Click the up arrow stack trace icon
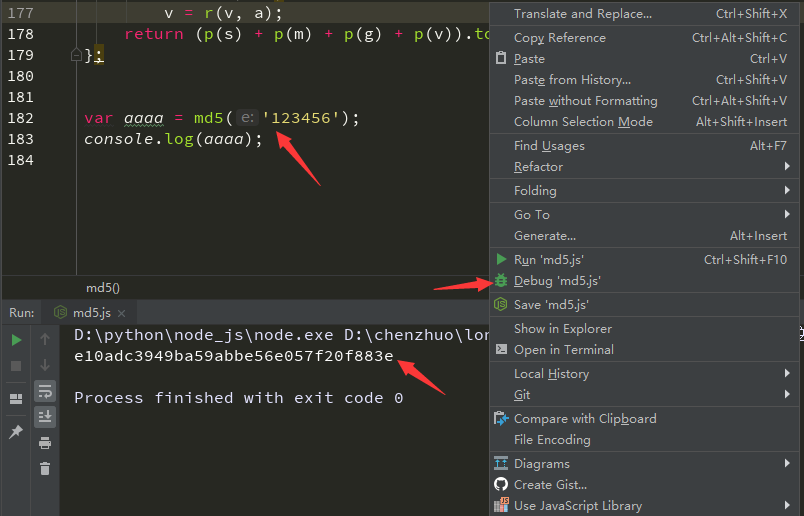The height and width of the screenshot is (516, 804). (x=45, y=340)
